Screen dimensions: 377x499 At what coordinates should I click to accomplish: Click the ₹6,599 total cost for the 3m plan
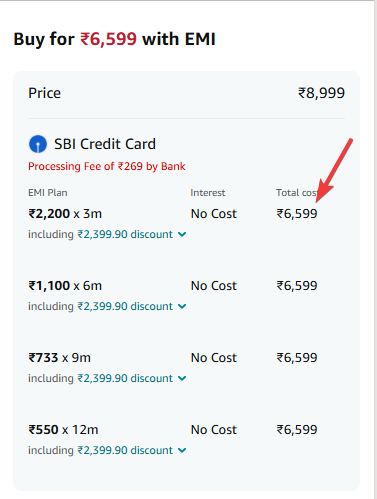point(297,214)
